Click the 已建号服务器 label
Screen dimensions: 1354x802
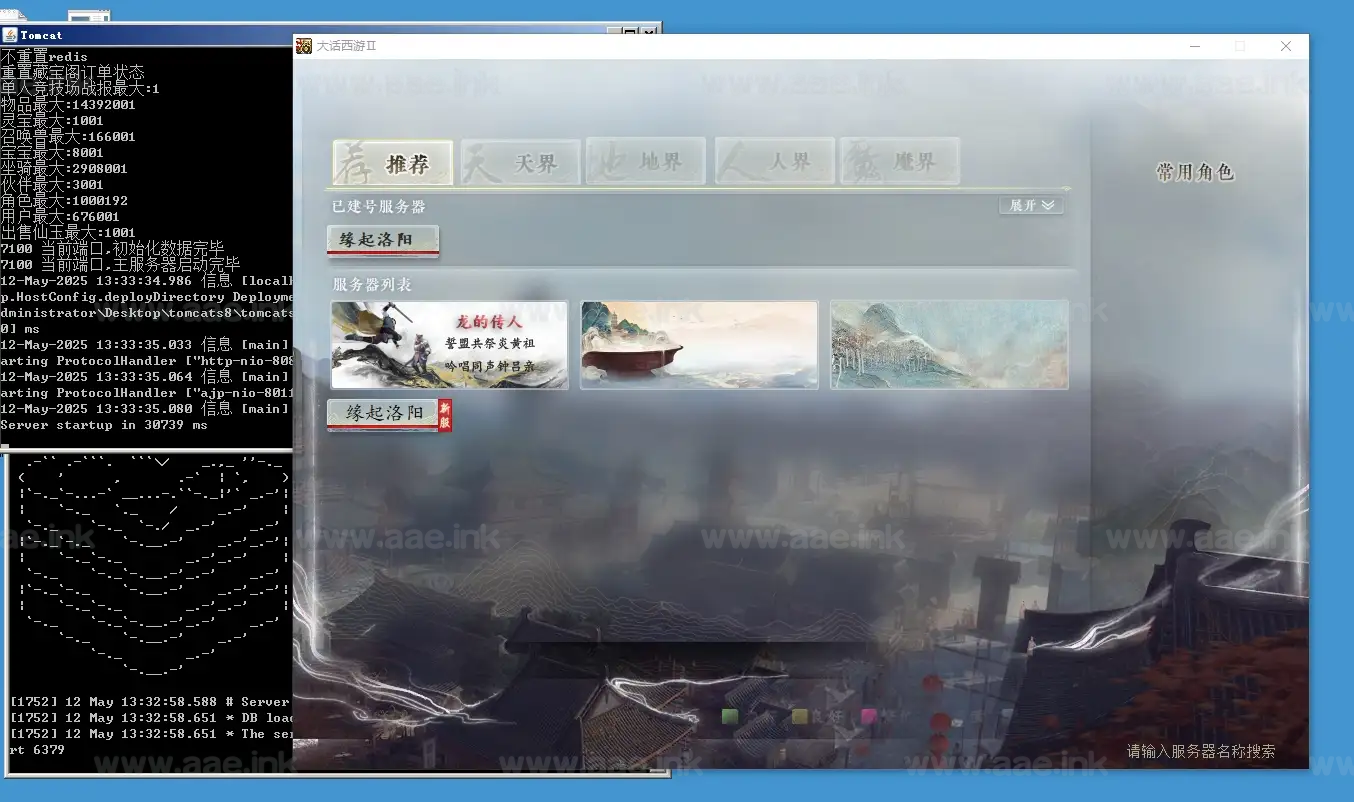click(379, 206)
